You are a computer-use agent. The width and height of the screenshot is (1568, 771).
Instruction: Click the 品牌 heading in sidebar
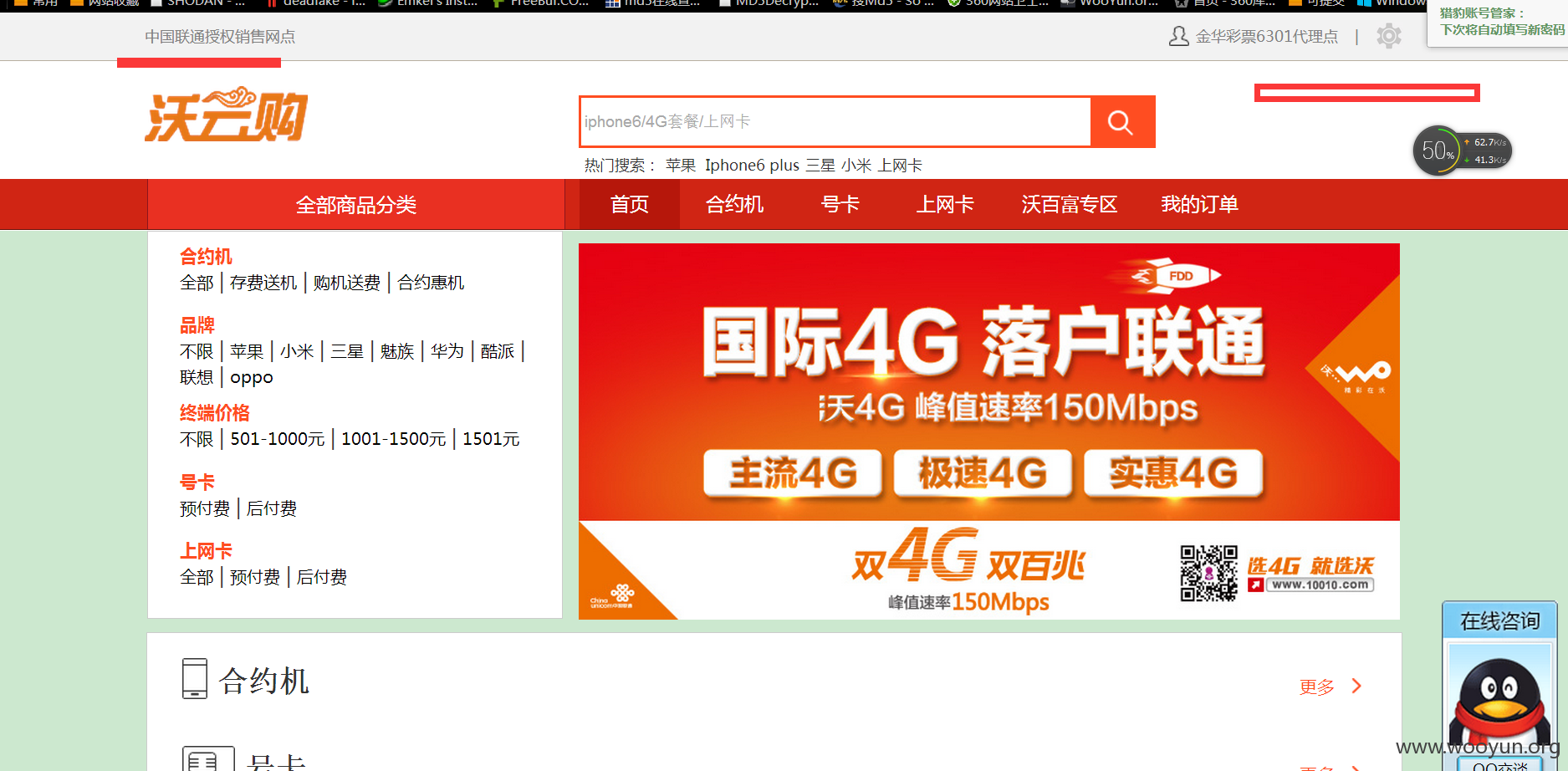point(197,325)
